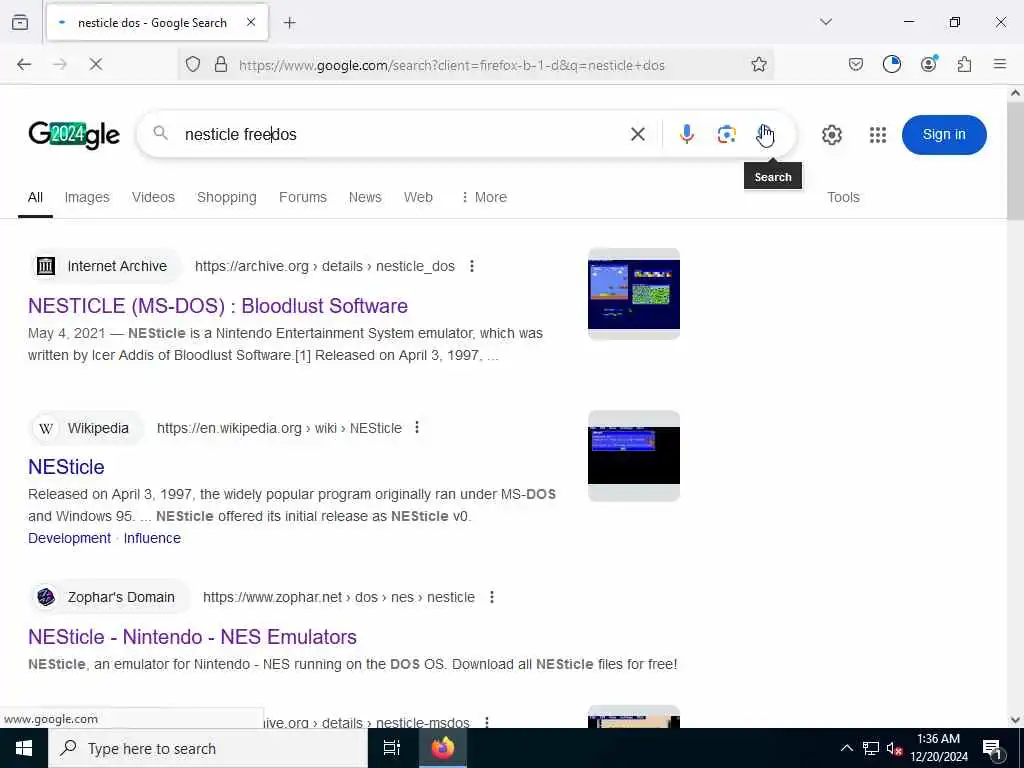Switch to the Videos tab

pyautogui.click(x=153, y=197)
